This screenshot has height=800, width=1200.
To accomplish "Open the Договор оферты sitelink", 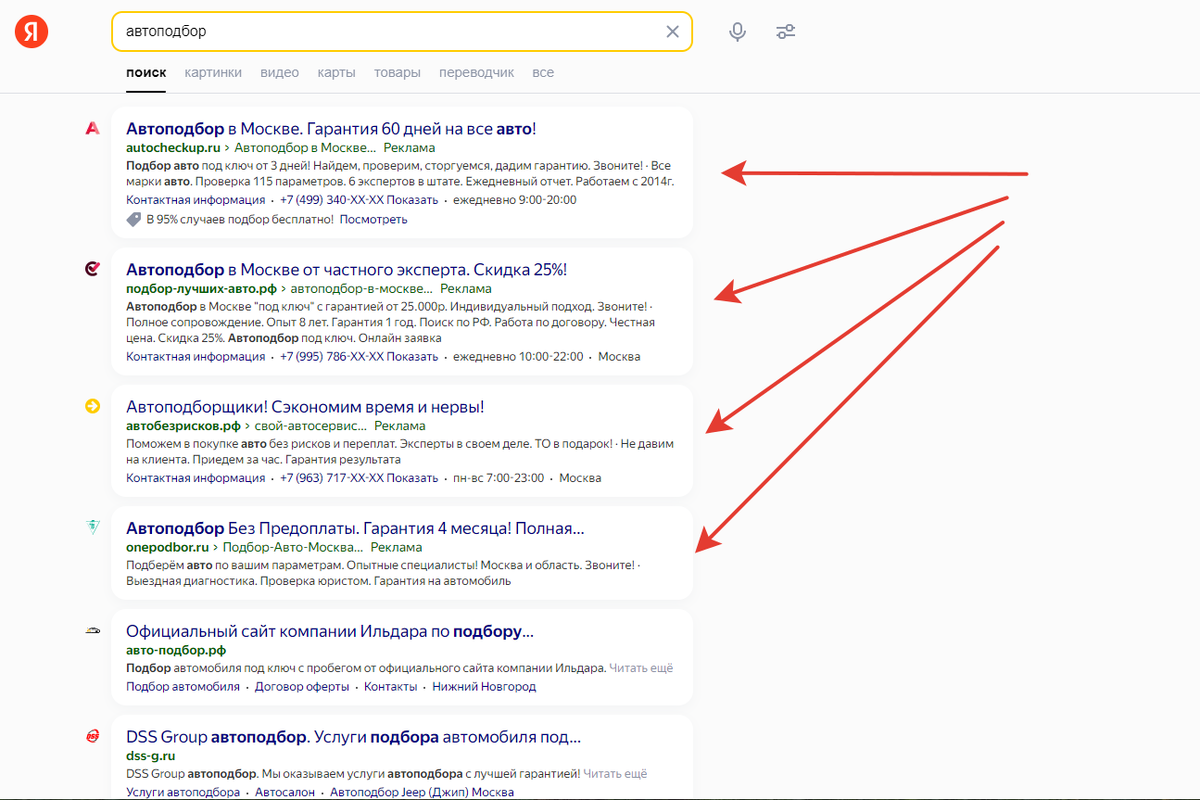I will (x=302, y=686).
